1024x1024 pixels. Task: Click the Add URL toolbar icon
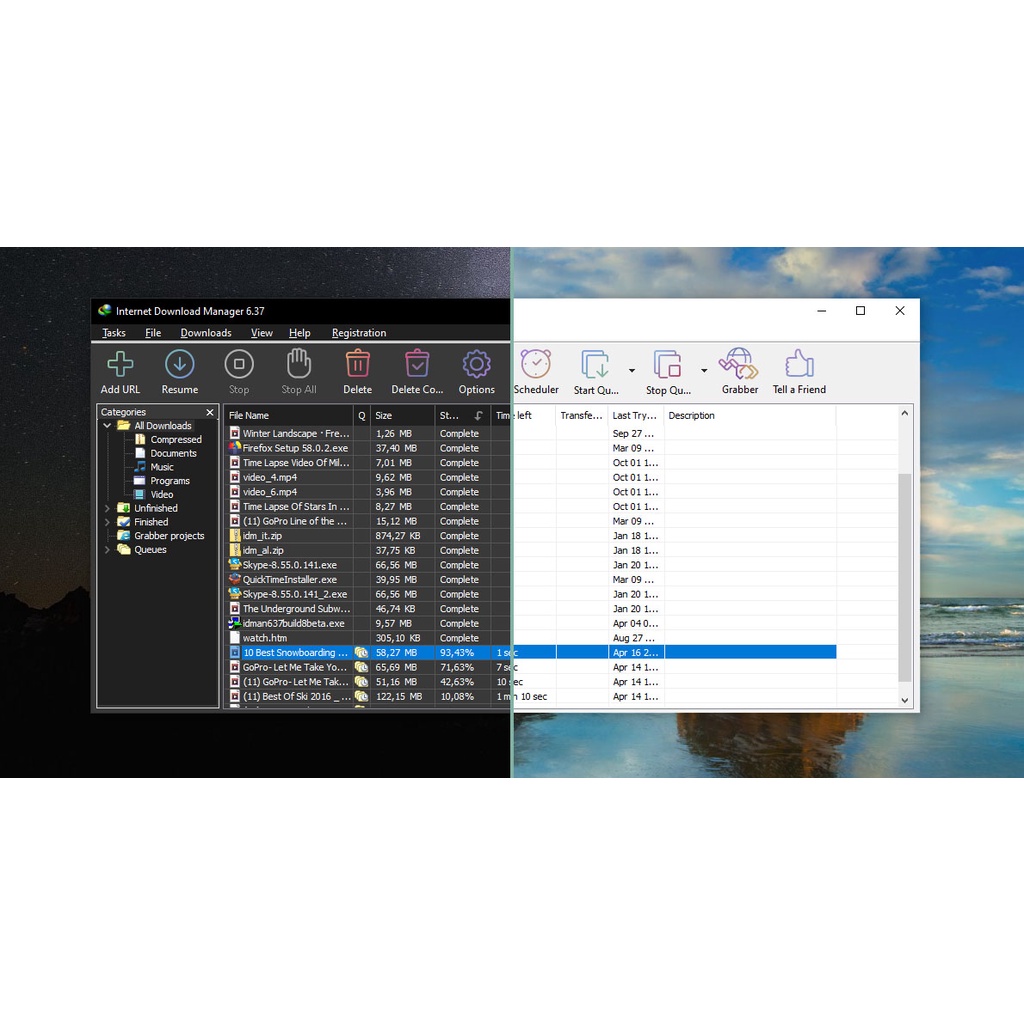120,364
